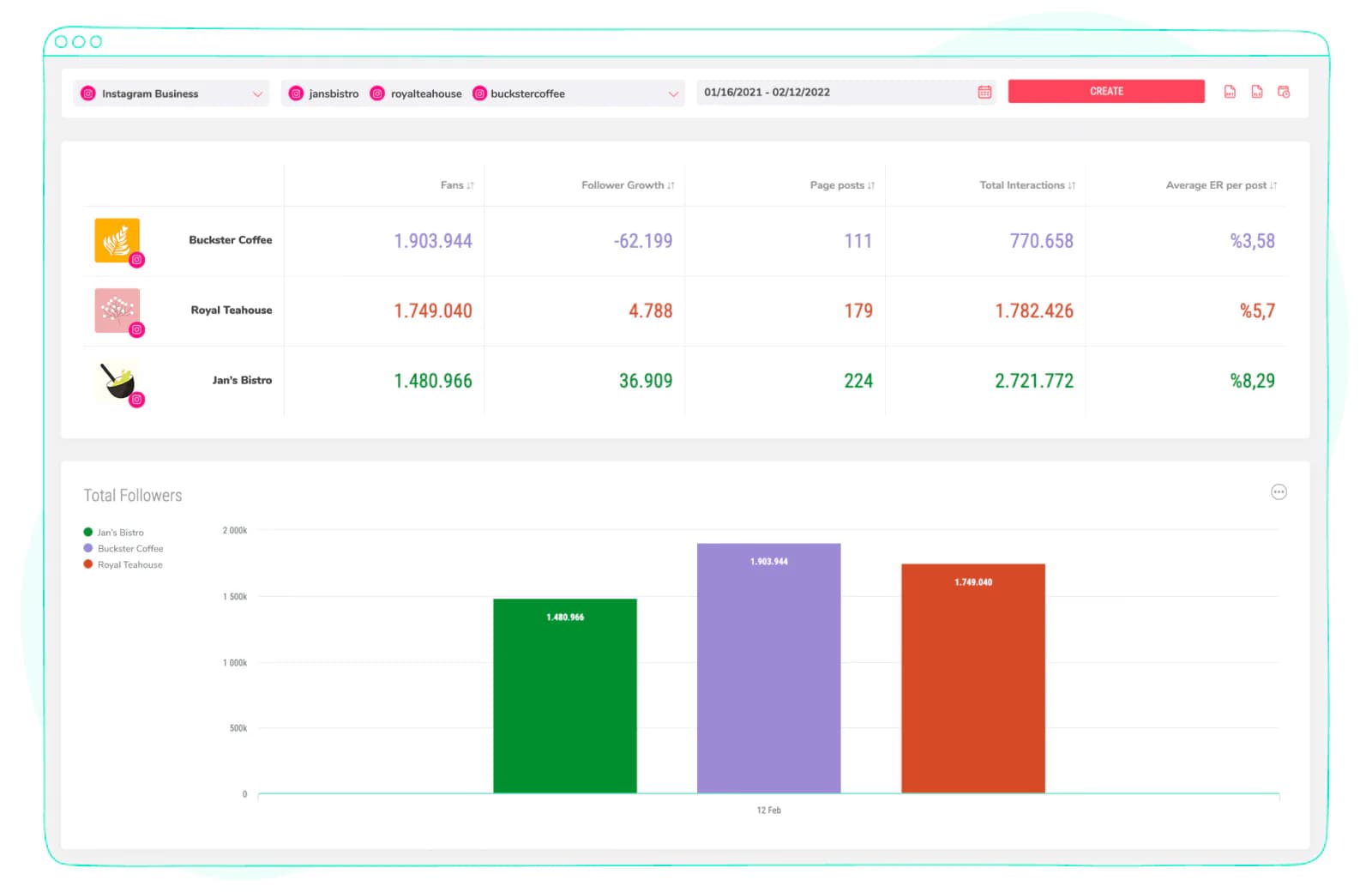Click the red CREATE button

point(1106,91)
